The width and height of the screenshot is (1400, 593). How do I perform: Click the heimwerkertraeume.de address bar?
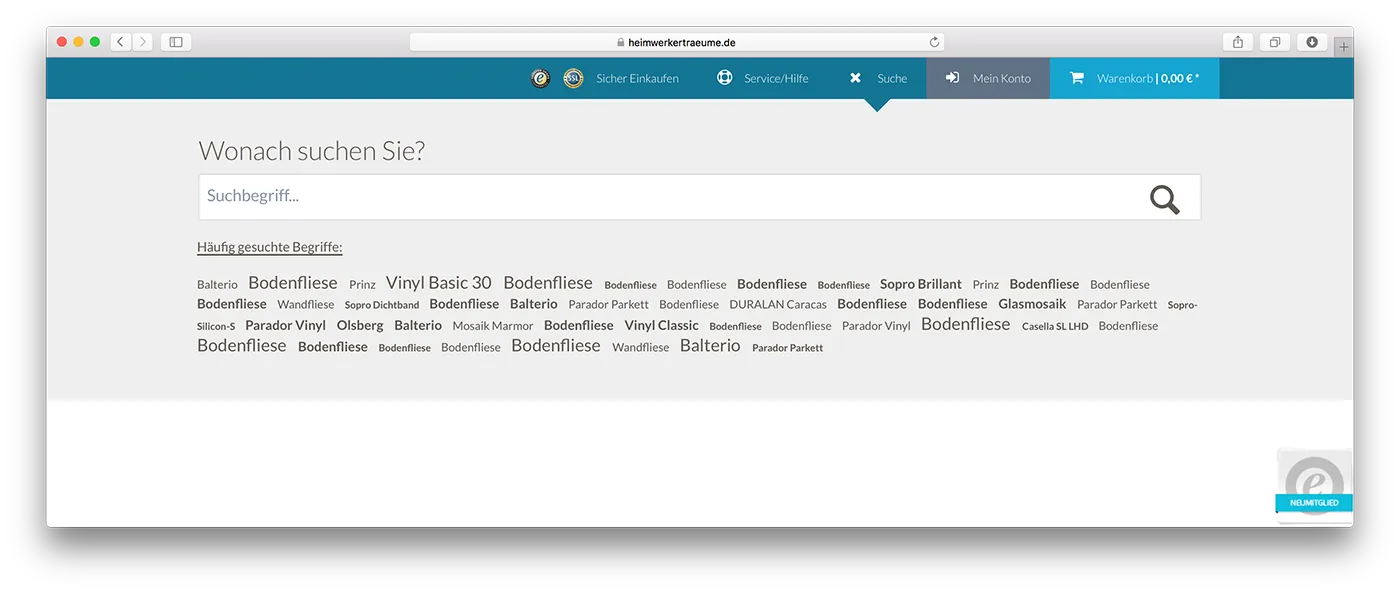click(x=676, y=42)
